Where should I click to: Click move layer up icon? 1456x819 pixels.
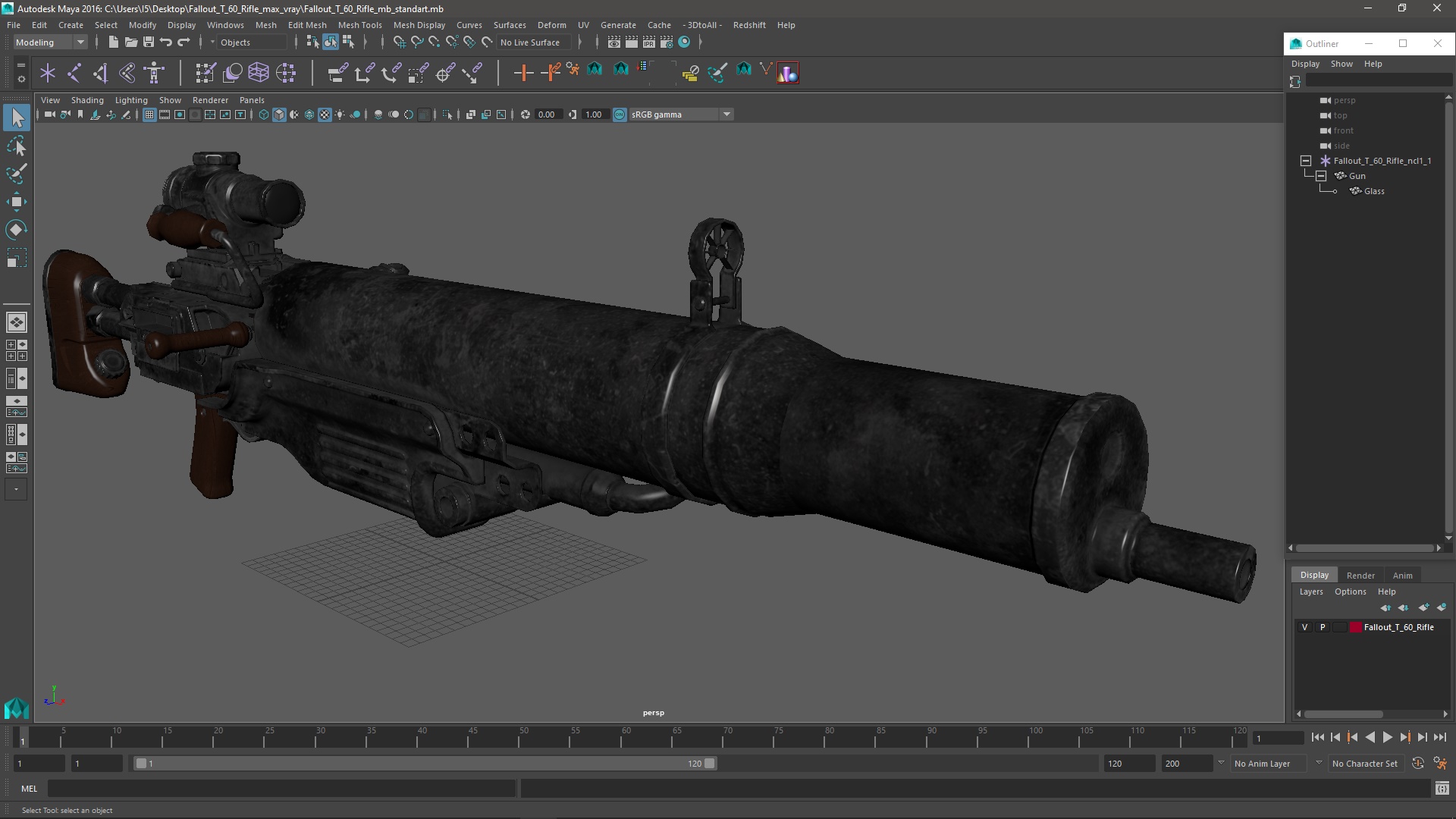1385,607
